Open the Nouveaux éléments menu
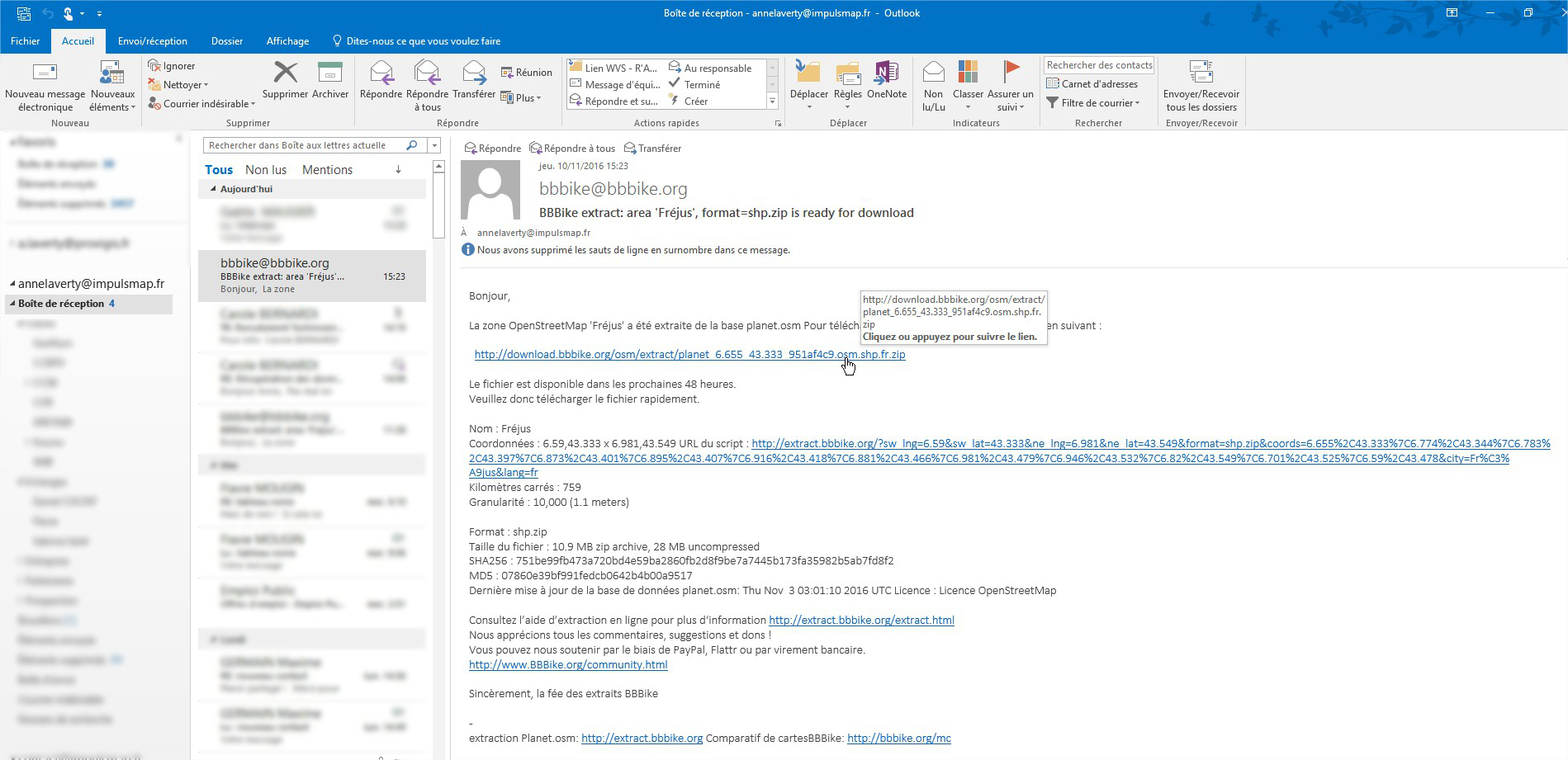The height and width of the screenshot is (760, 1568). coord(112,86)
